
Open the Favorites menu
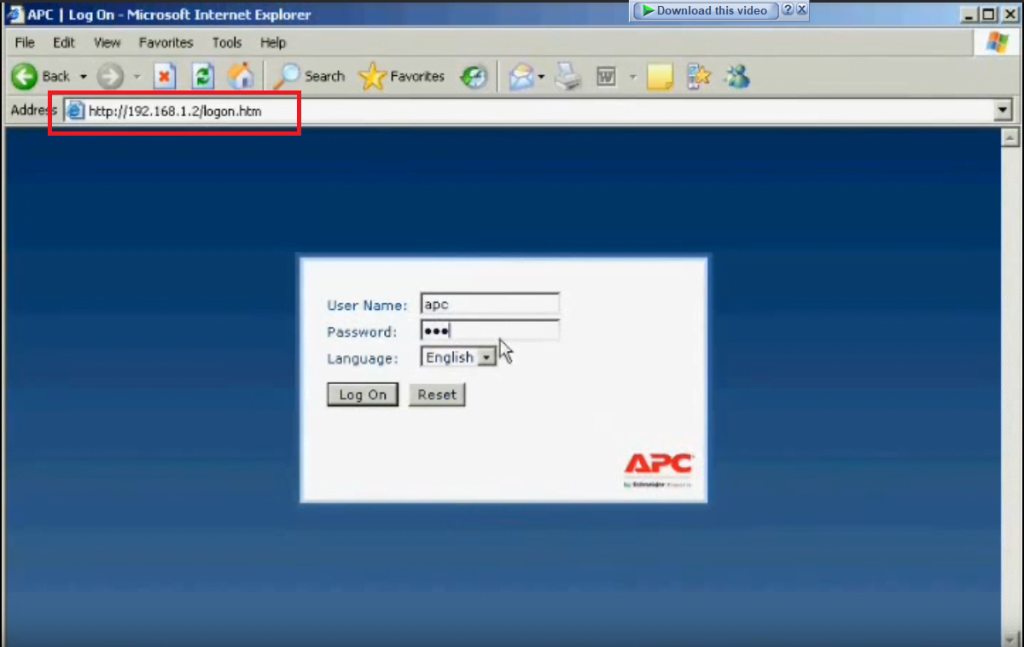166,42
